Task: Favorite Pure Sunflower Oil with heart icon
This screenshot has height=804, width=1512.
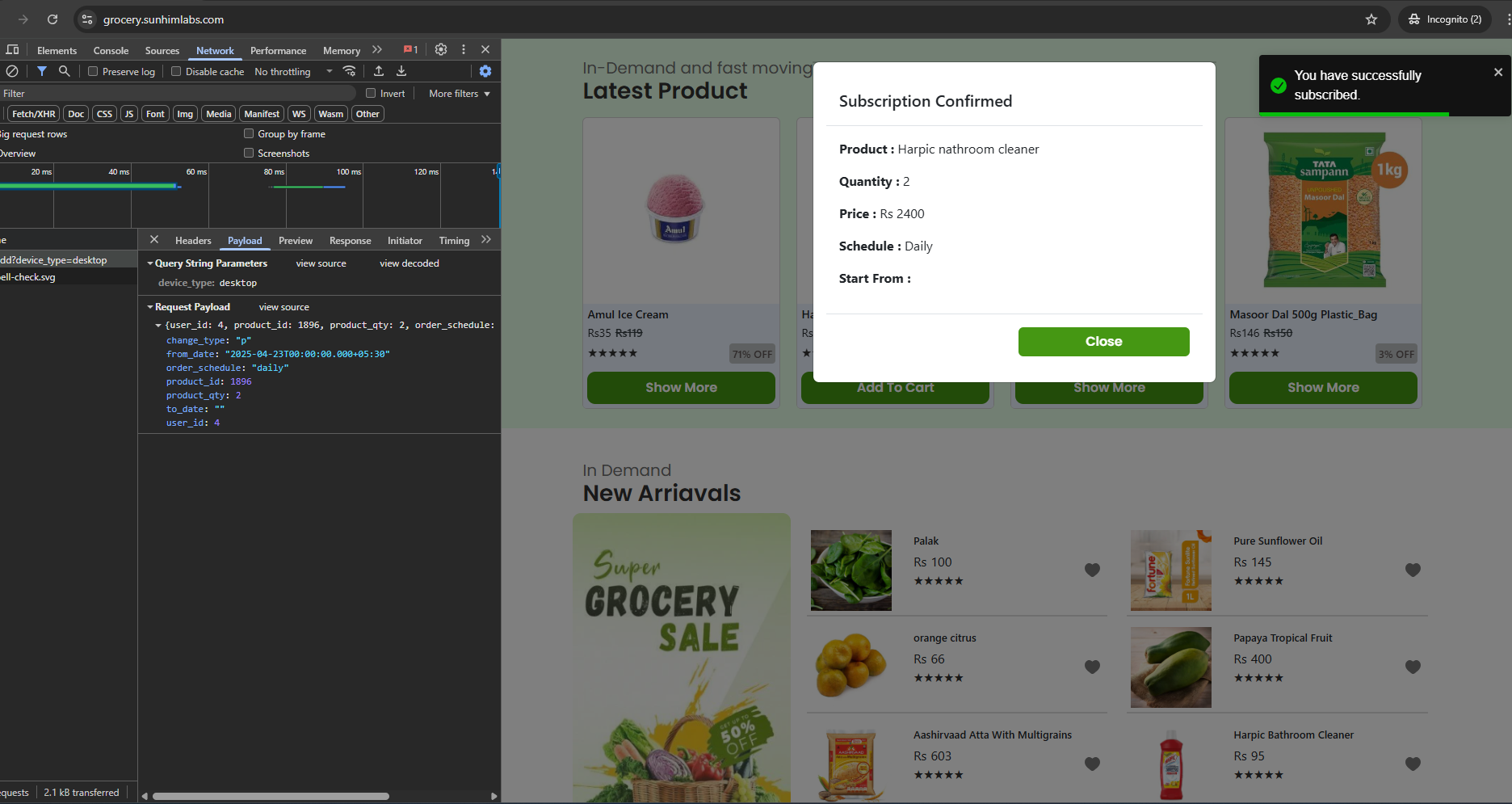Action: coord(1413,570)
